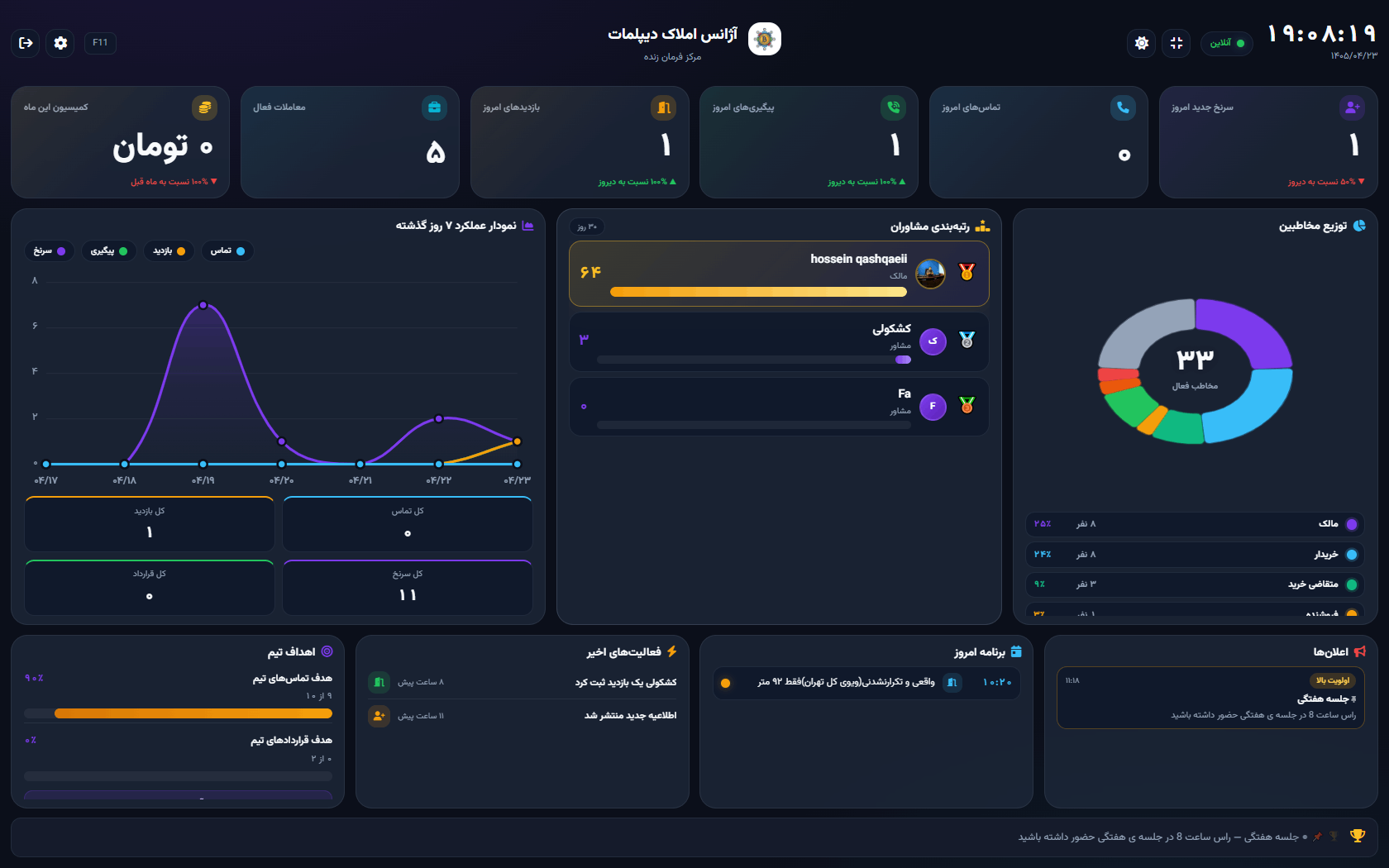
Task: Toggle the F11 fullscreen button
Action: point(100,43)
